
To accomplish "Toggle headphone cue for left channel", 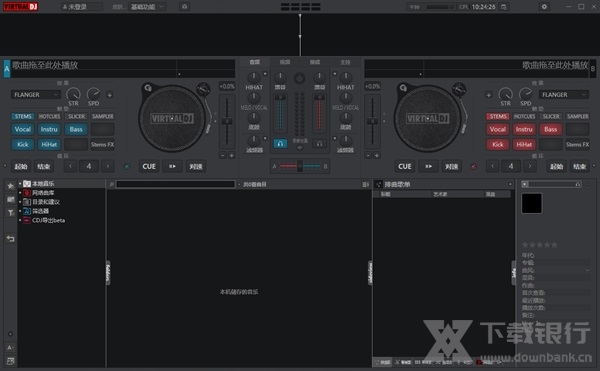I will (x=280, y=144).
